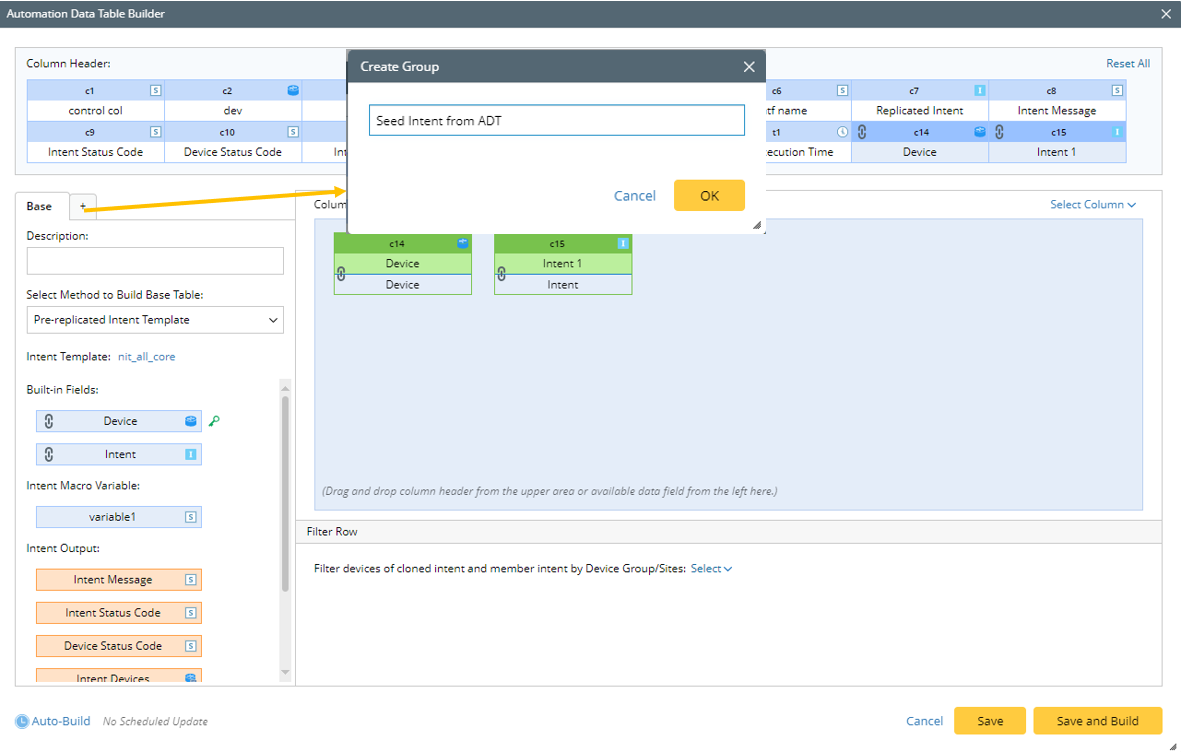Add a new table tab with plus
This screenshot has height=756, width=1181.
(84, 206)
